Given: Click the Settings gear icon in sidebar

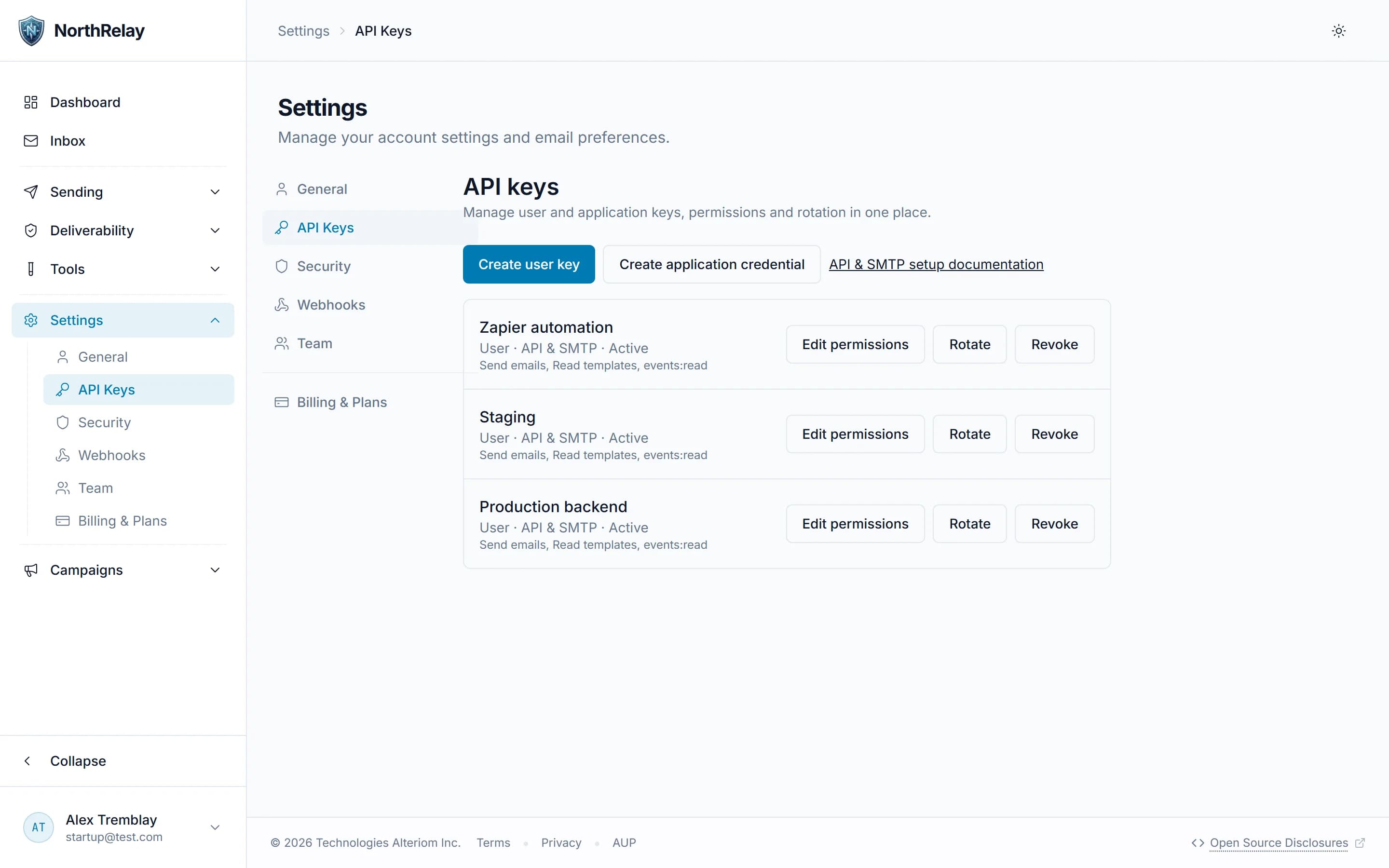Looking at the screenshot, I should click(31, 320).
